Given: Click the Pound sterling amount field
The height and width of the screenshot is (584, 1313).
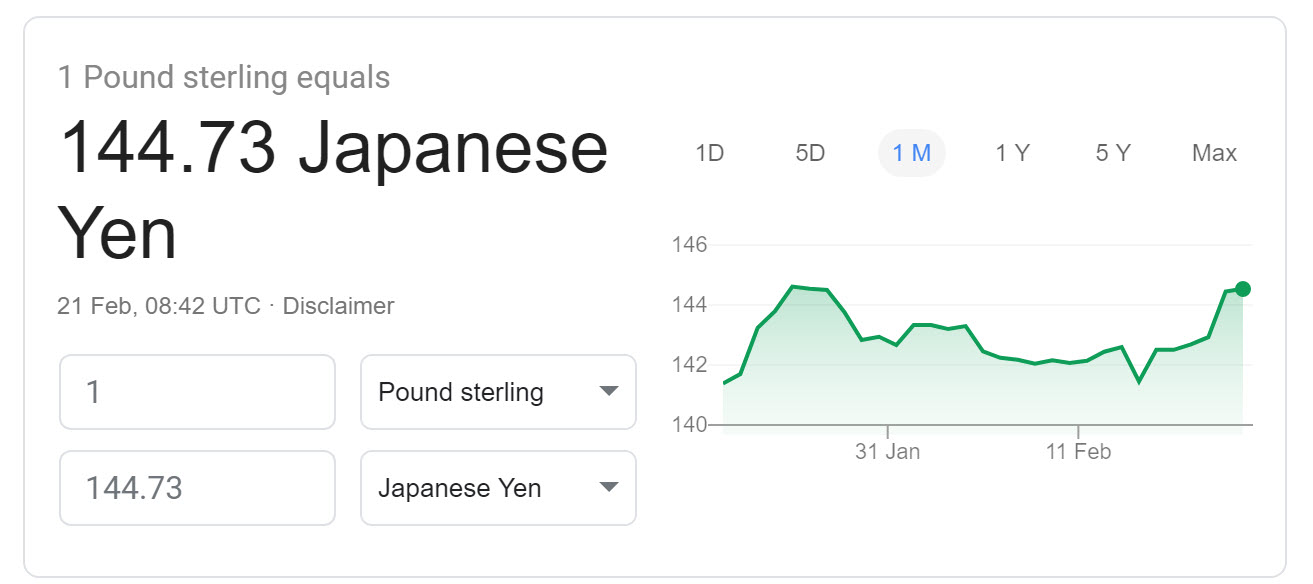Looking at the screenshot, I should (197, 392).
